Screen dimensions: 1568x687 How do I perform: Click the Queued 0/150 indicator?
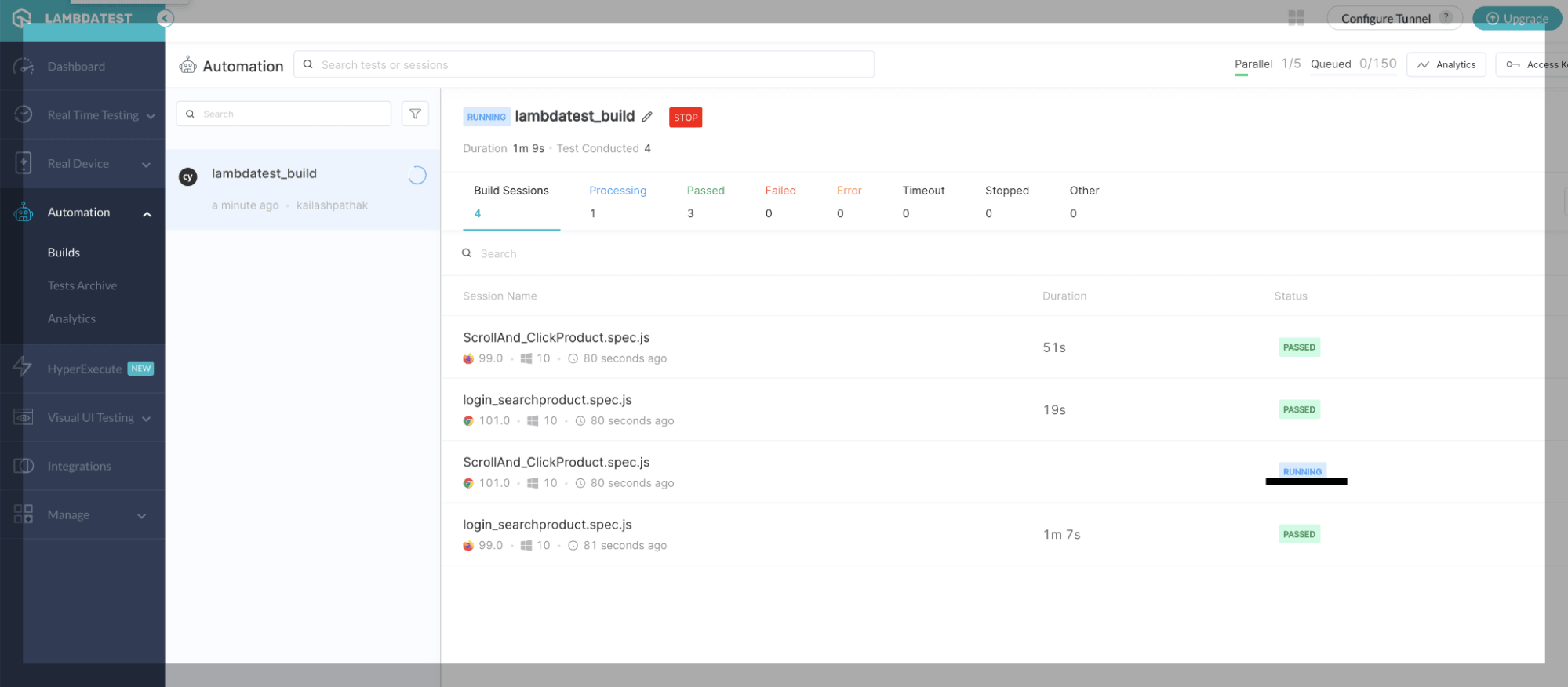(1353, 64)
